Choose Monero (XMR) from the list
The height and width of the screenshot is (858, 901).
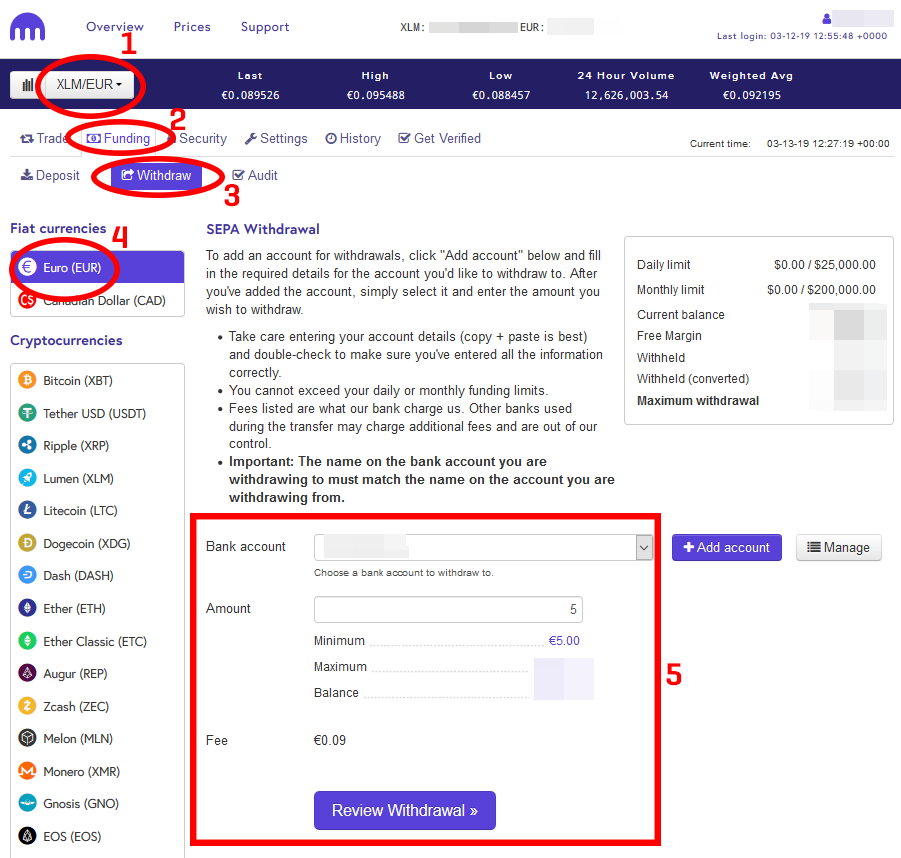[97, 771]
